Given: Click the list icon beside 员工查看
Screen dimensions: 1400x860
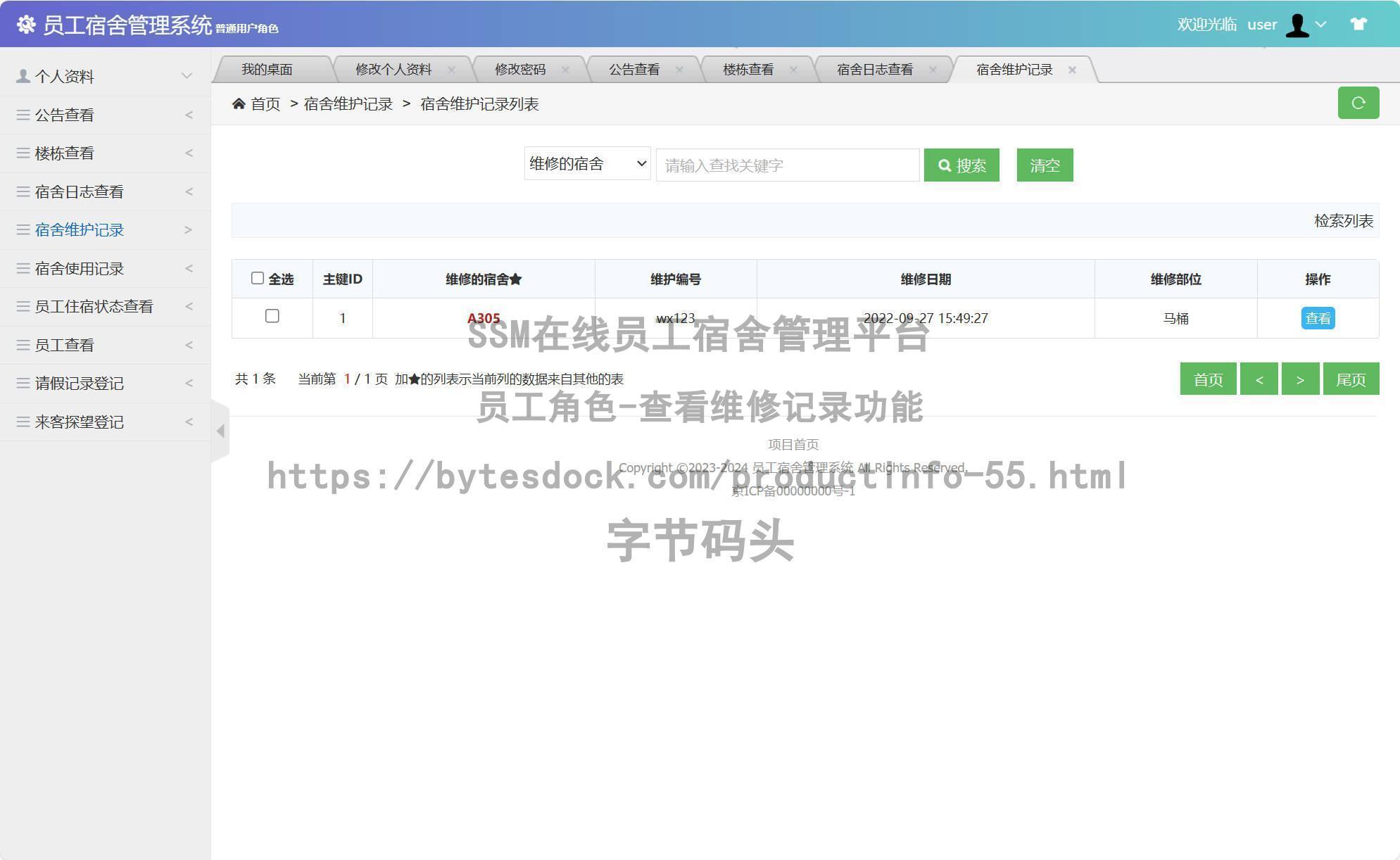Looking at the screenshot, I should click(23, 345).
